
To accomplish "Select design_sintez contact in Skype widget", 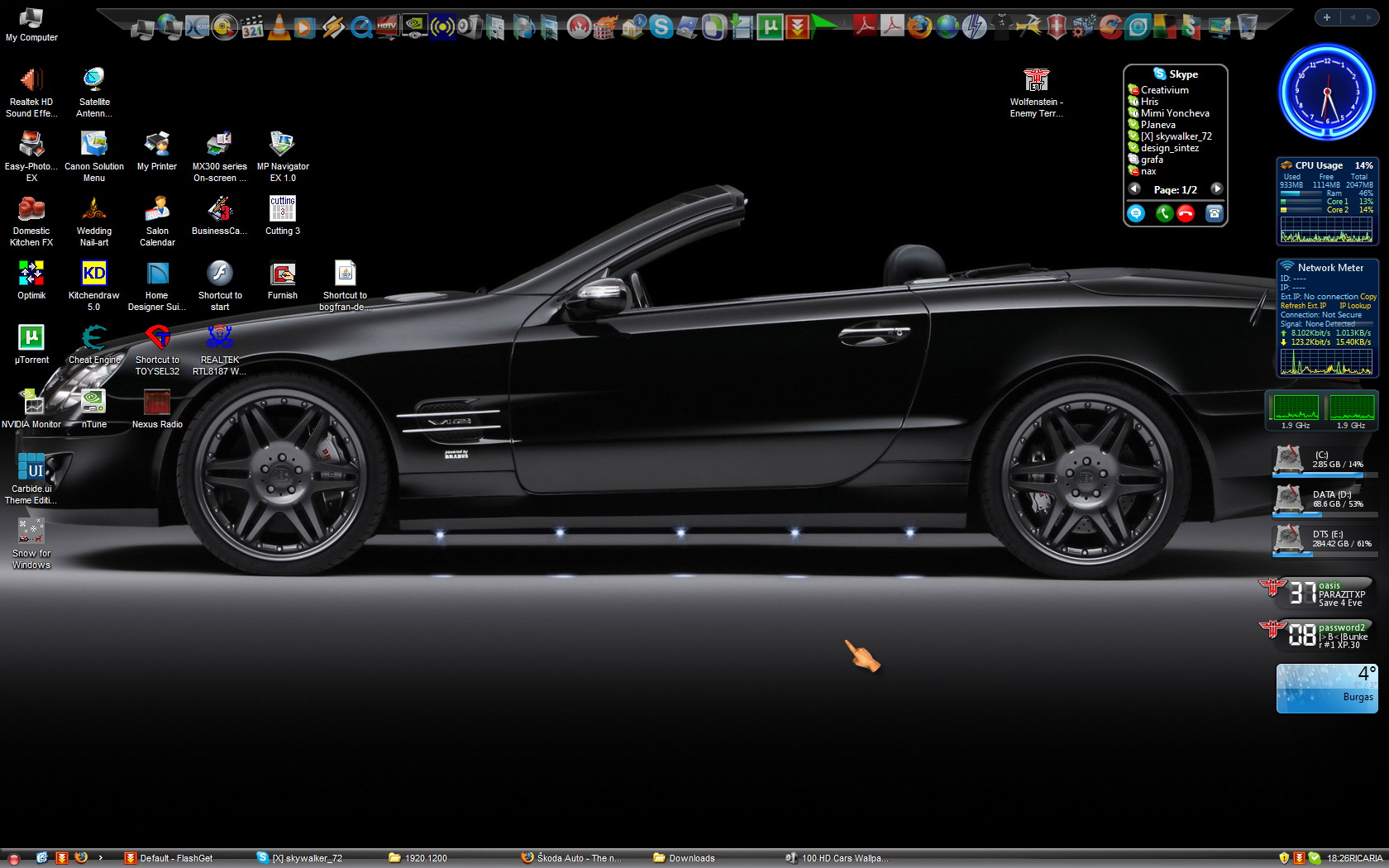I will tap(1169, 148).
